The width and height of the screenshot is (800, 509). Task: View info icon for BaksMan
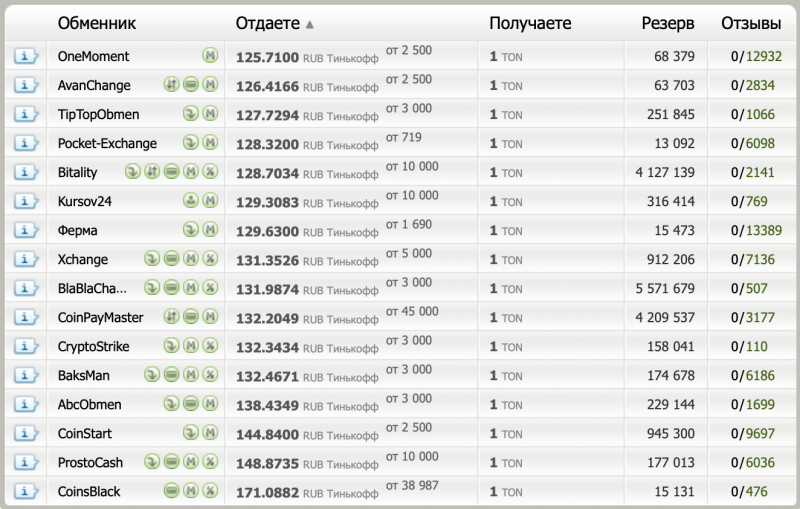[x=26, y=375]
